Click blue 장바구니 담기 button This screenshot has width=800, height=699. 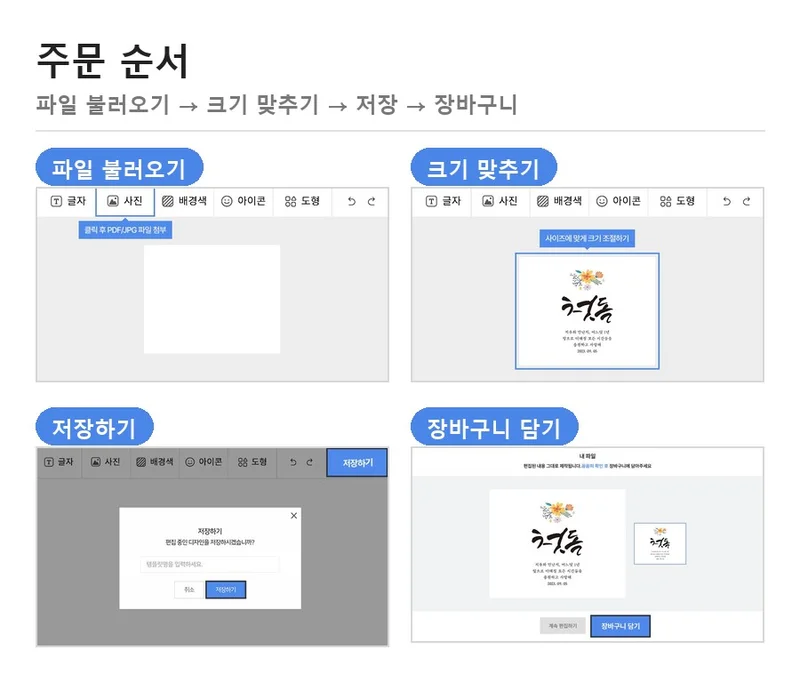coord(620,626)
